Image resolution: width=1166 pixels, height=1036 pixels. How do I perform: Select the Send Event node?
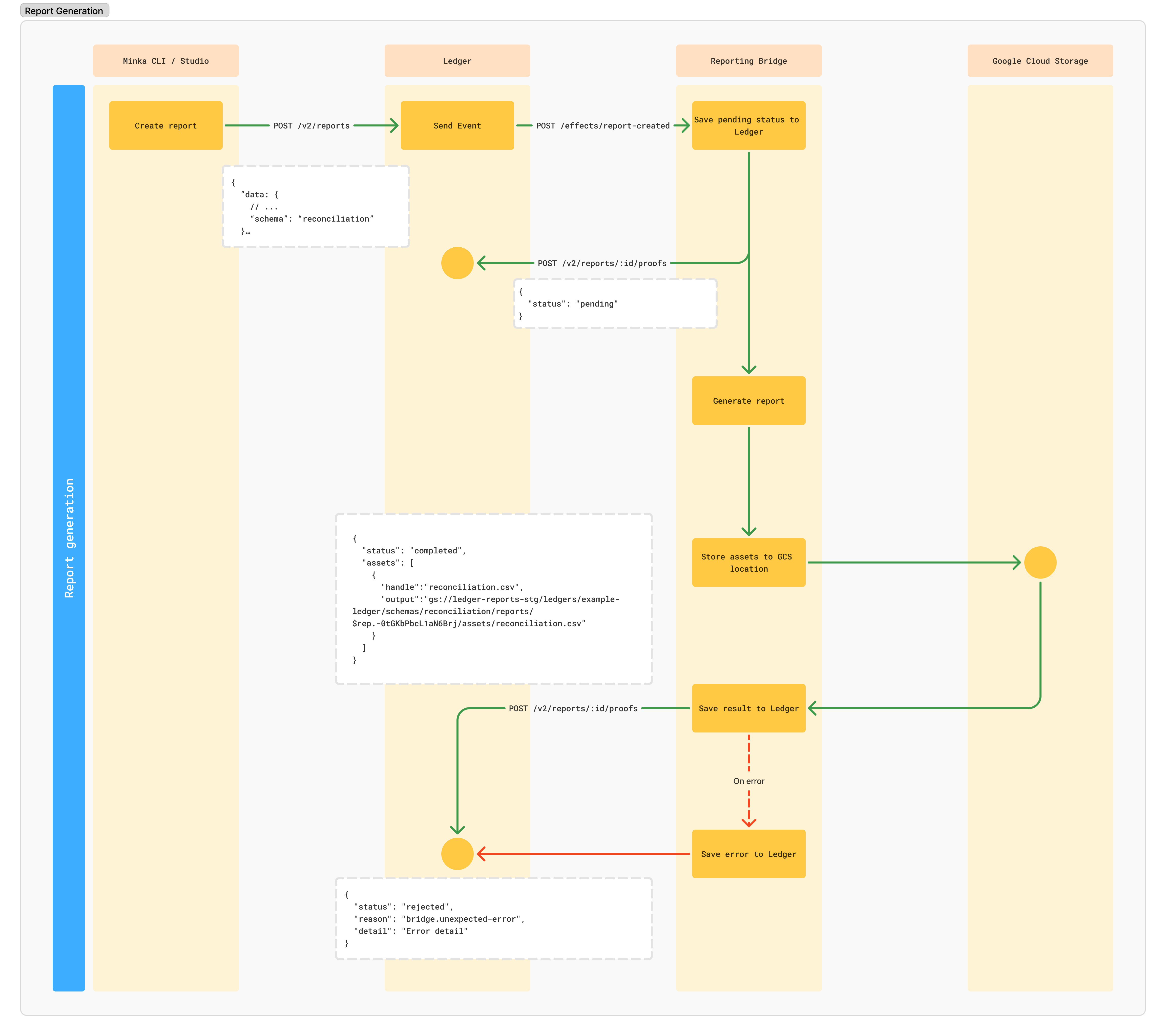click(x=457, y=125)
